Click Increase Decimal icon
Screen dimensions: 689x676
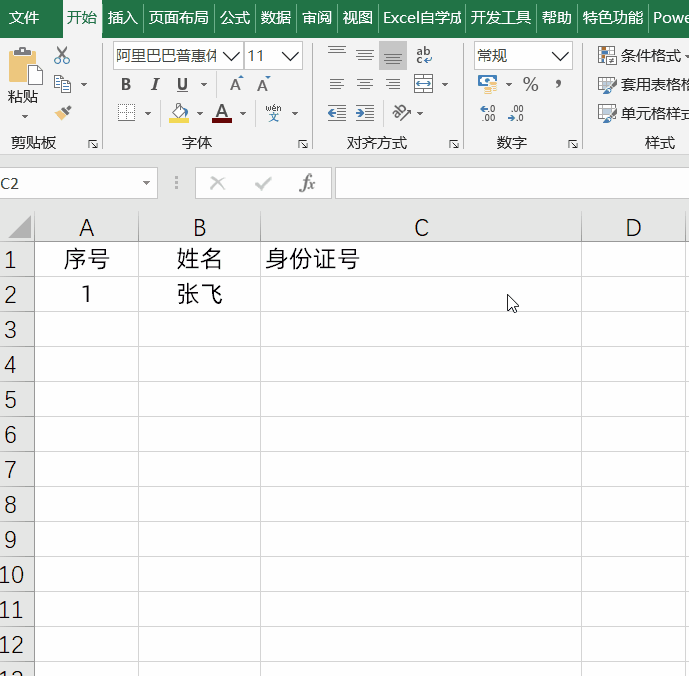coord(488,113)
